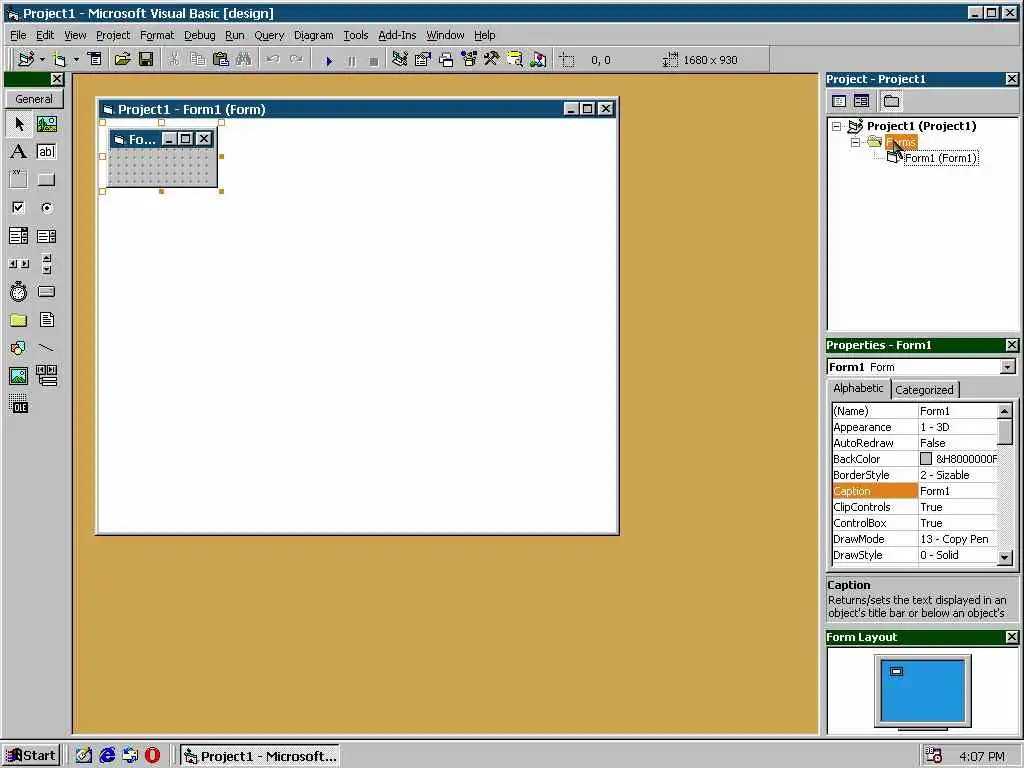Select the ListBox control tool
The height and width of the screenshot is (768, 1024).
(46, 236)
